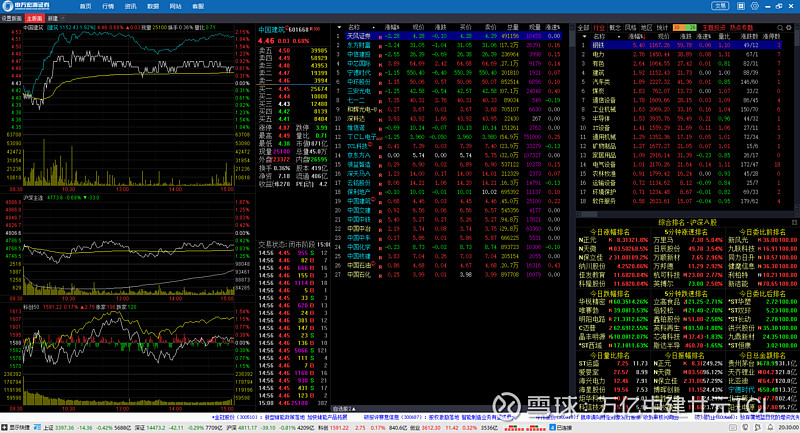Viewport: 800px width, 433px height.
Task: Open sector list dropdown arrow left of 名称
Action: (584, 37)
